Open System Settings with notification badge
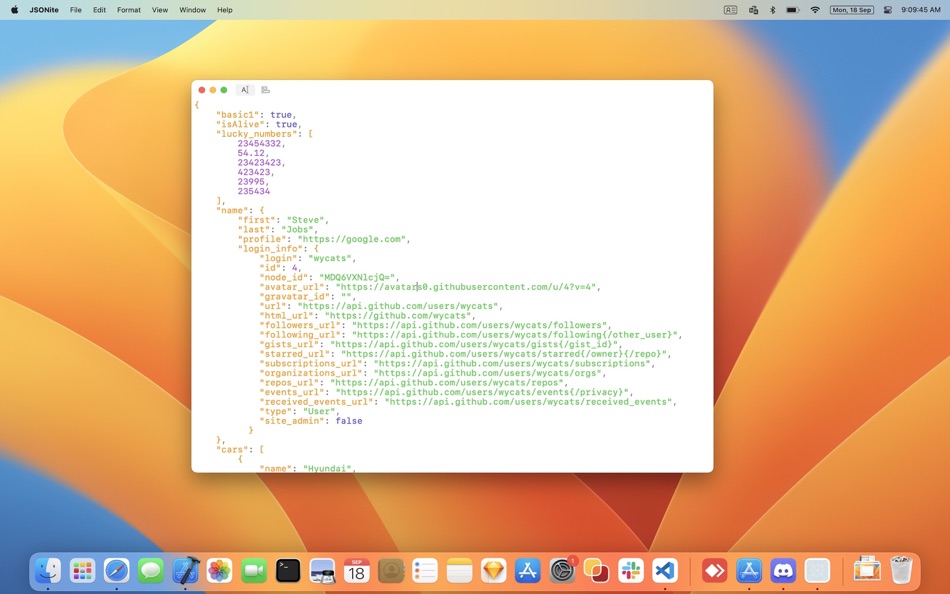950x594 pixels. [x=562, y=570]
